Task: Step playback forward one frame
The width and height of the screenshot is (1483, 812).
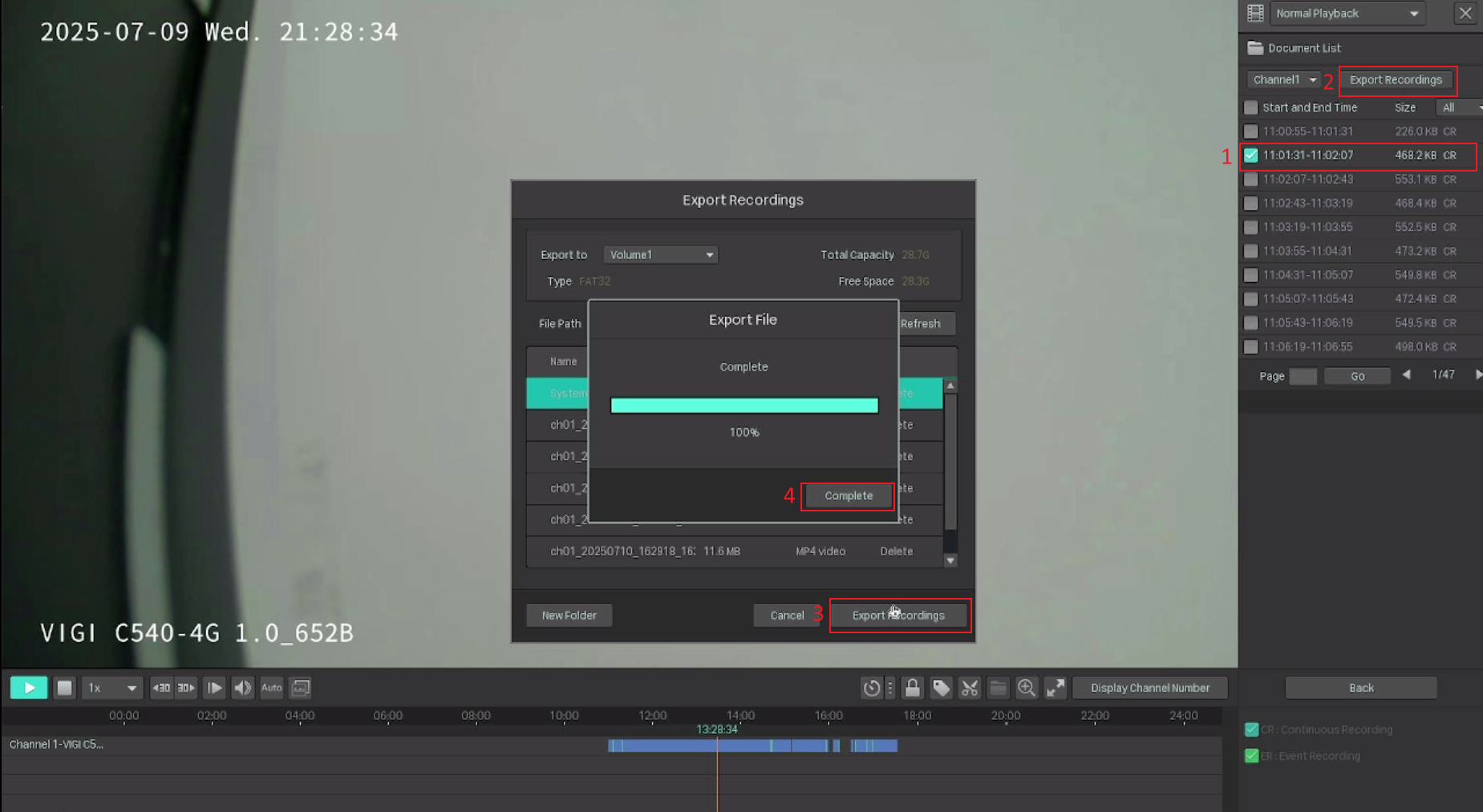Action: tap(214, 688)
